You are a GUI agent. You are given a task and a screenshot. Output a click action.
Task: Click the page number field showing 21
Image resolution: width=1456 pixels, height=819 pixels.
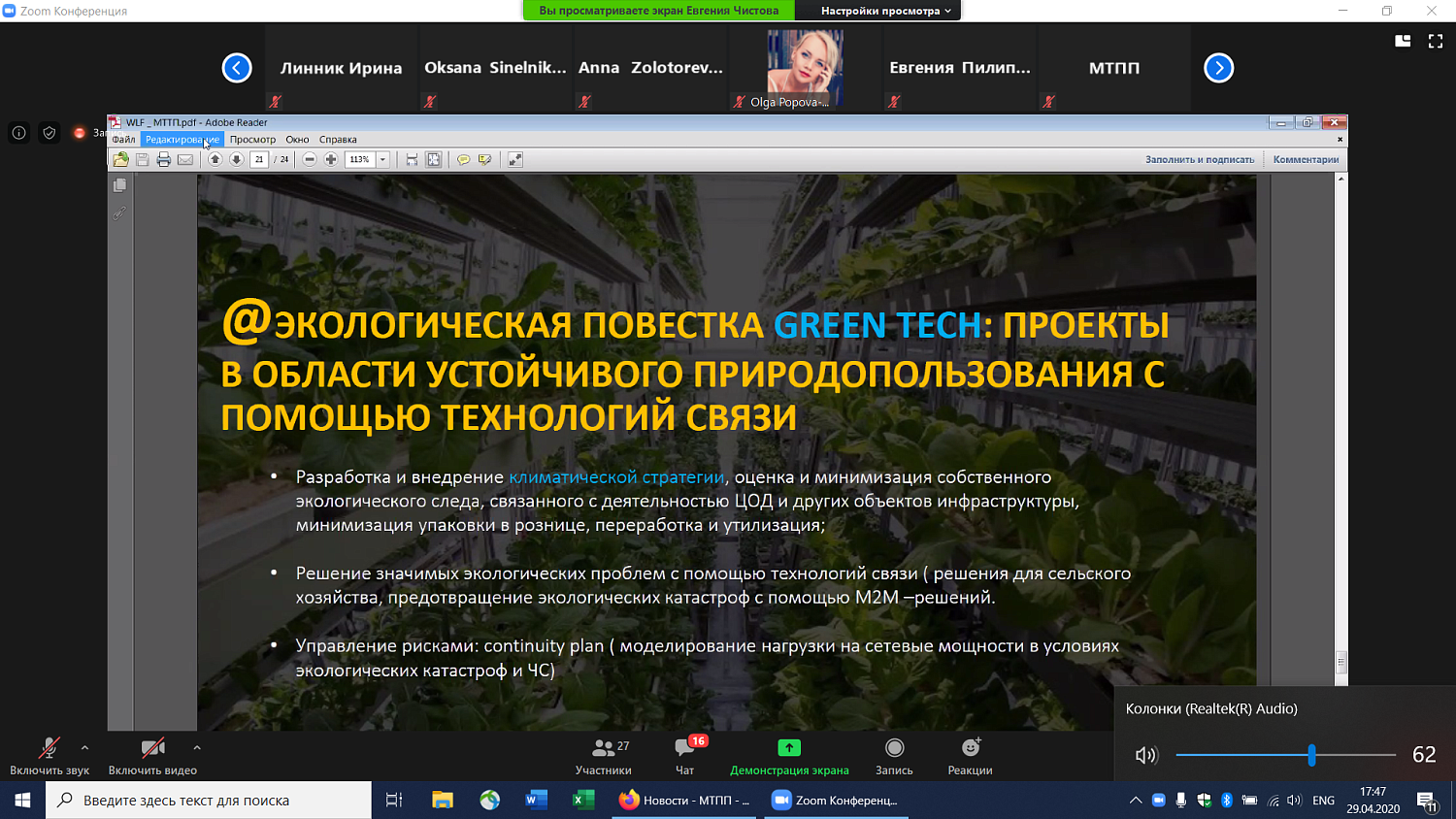click(259, 159)
